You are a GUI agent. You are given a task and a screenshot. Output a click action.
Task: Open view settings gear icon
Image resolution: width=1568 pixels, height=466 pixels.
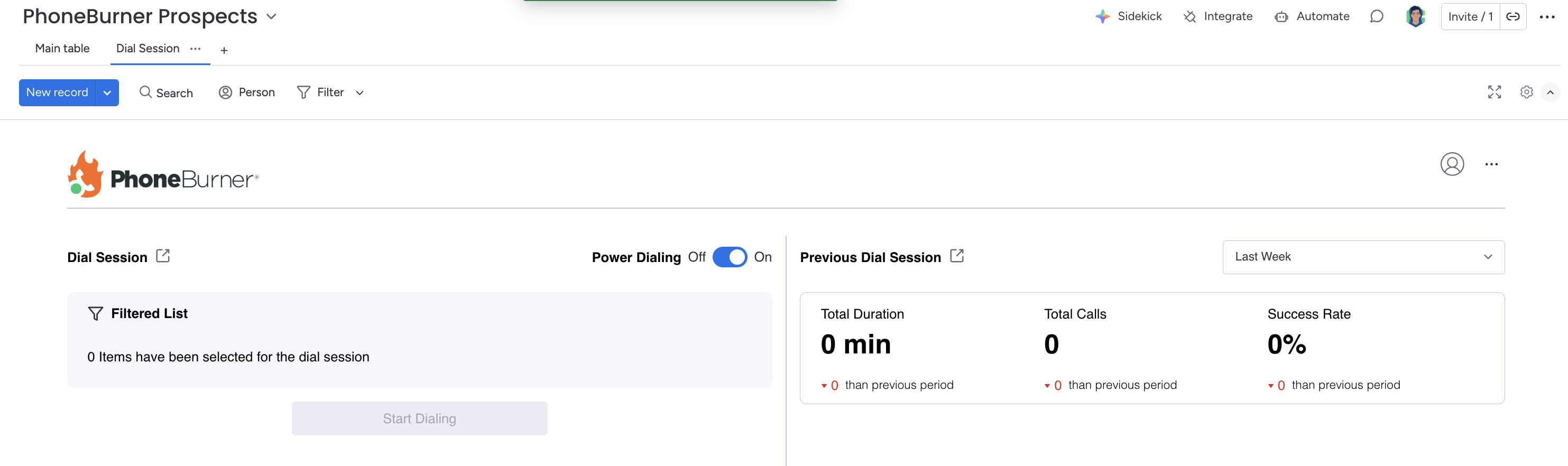pyautogui.click(x=1526, y=92)
